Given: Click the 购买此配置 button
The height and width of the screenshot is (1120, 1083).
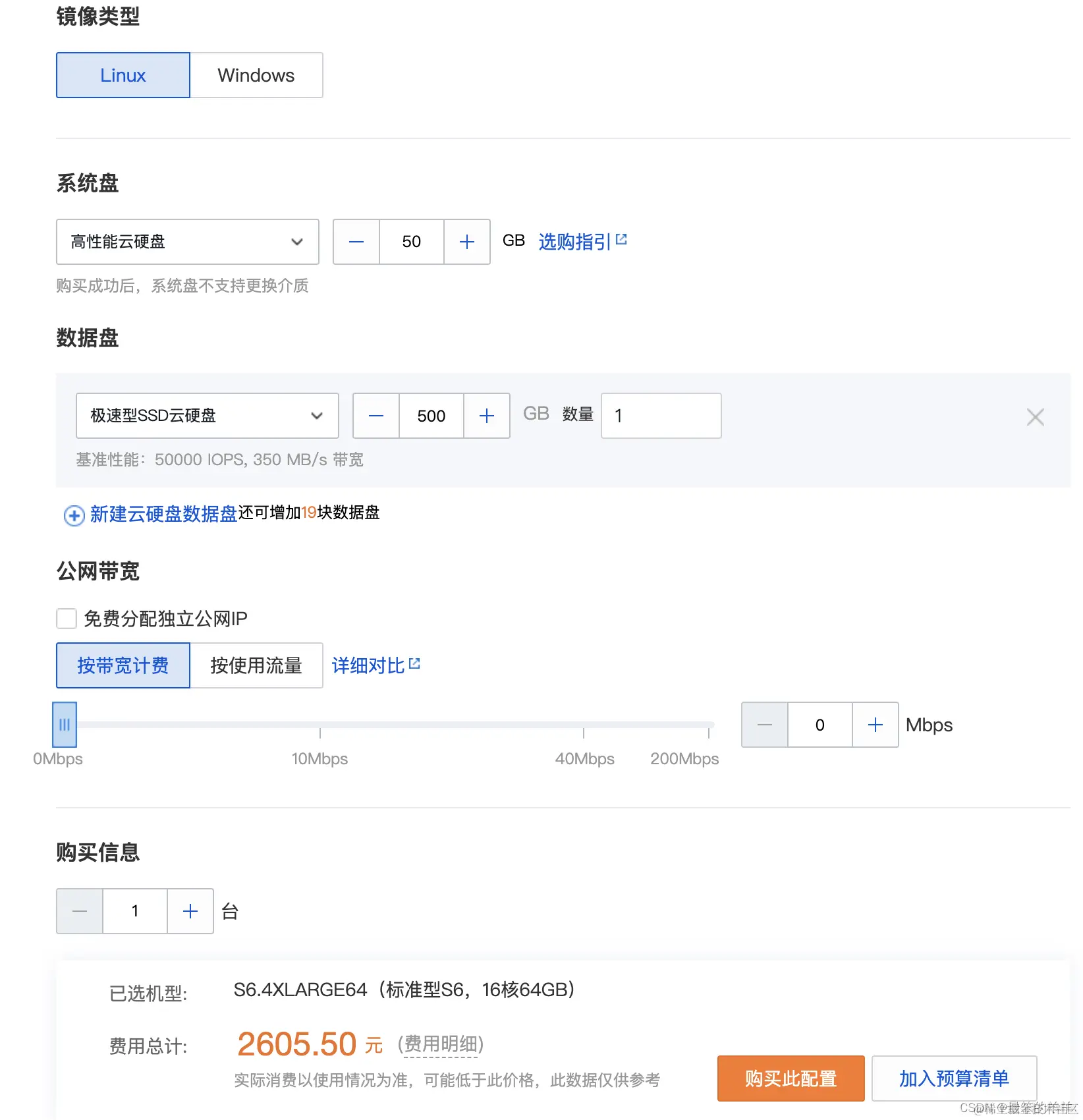Looking at the screenshot, I should [x=791, y=1078].
